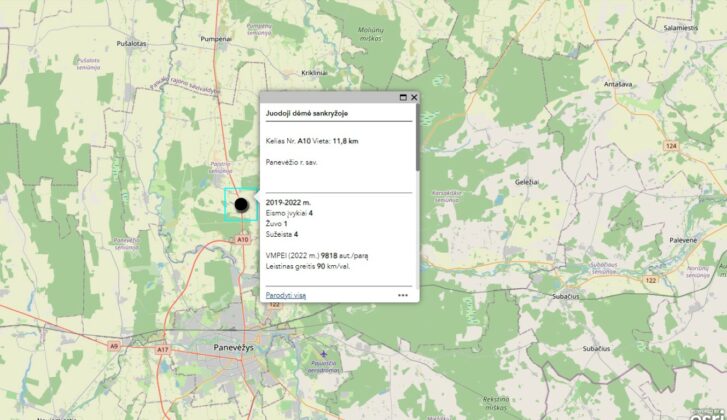Click the Panevėžio r. sav. text
Screen dimensions: 727x420
[292, 162]
